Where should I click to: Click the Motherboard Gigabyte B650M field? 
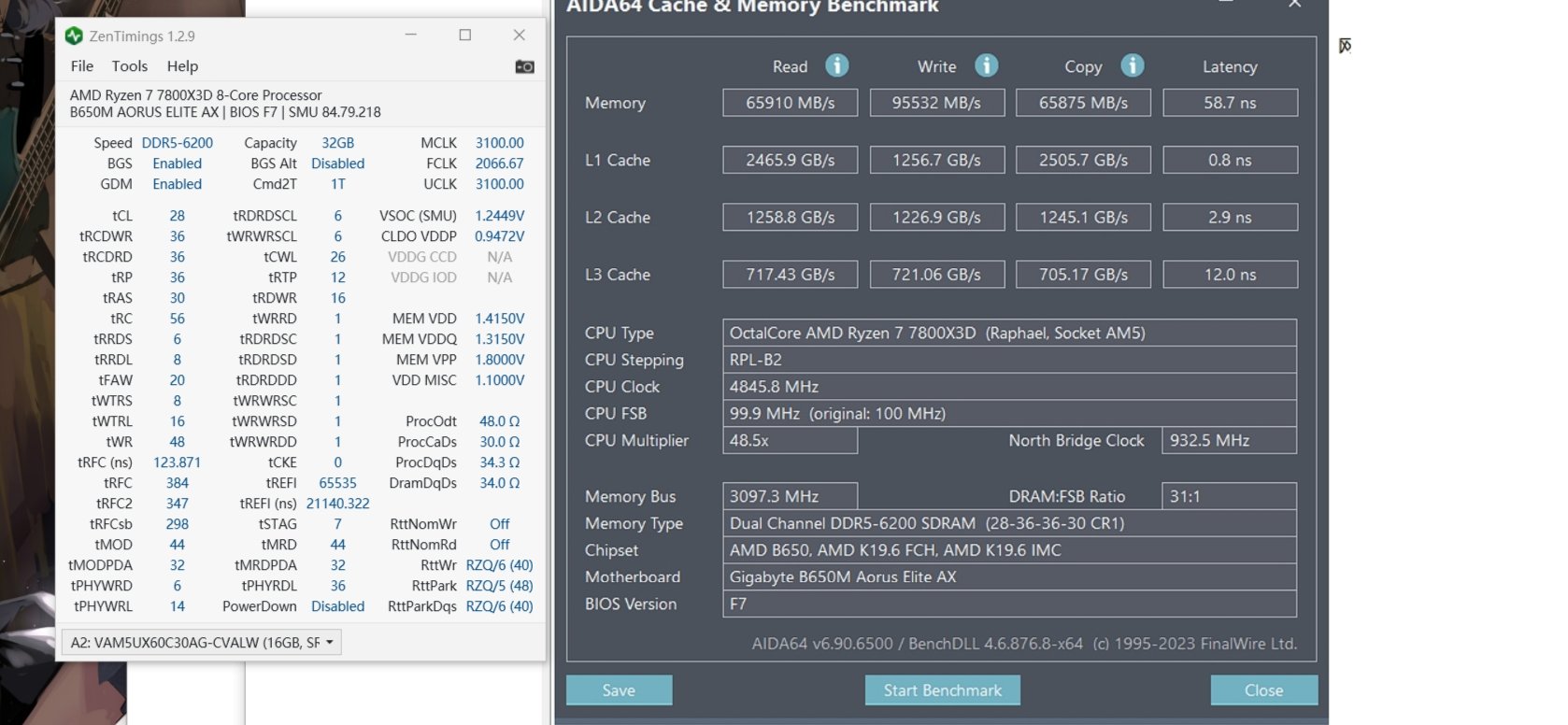coord(1009,577)
